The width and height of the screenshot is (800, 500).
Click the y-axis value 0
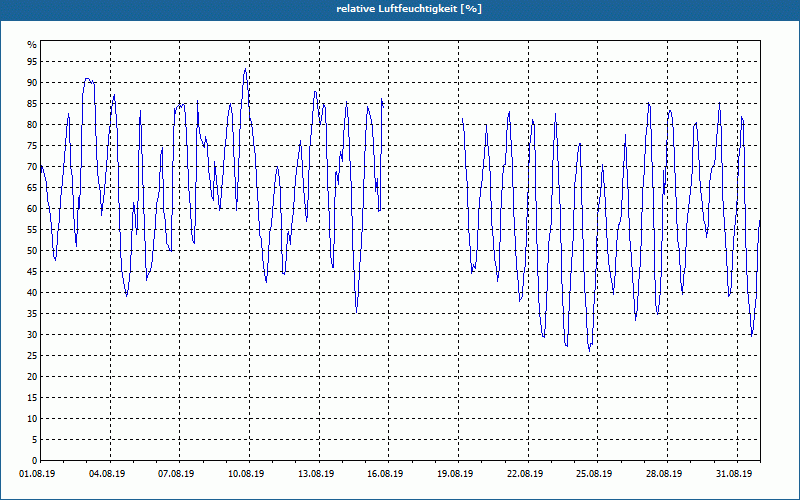34,461
